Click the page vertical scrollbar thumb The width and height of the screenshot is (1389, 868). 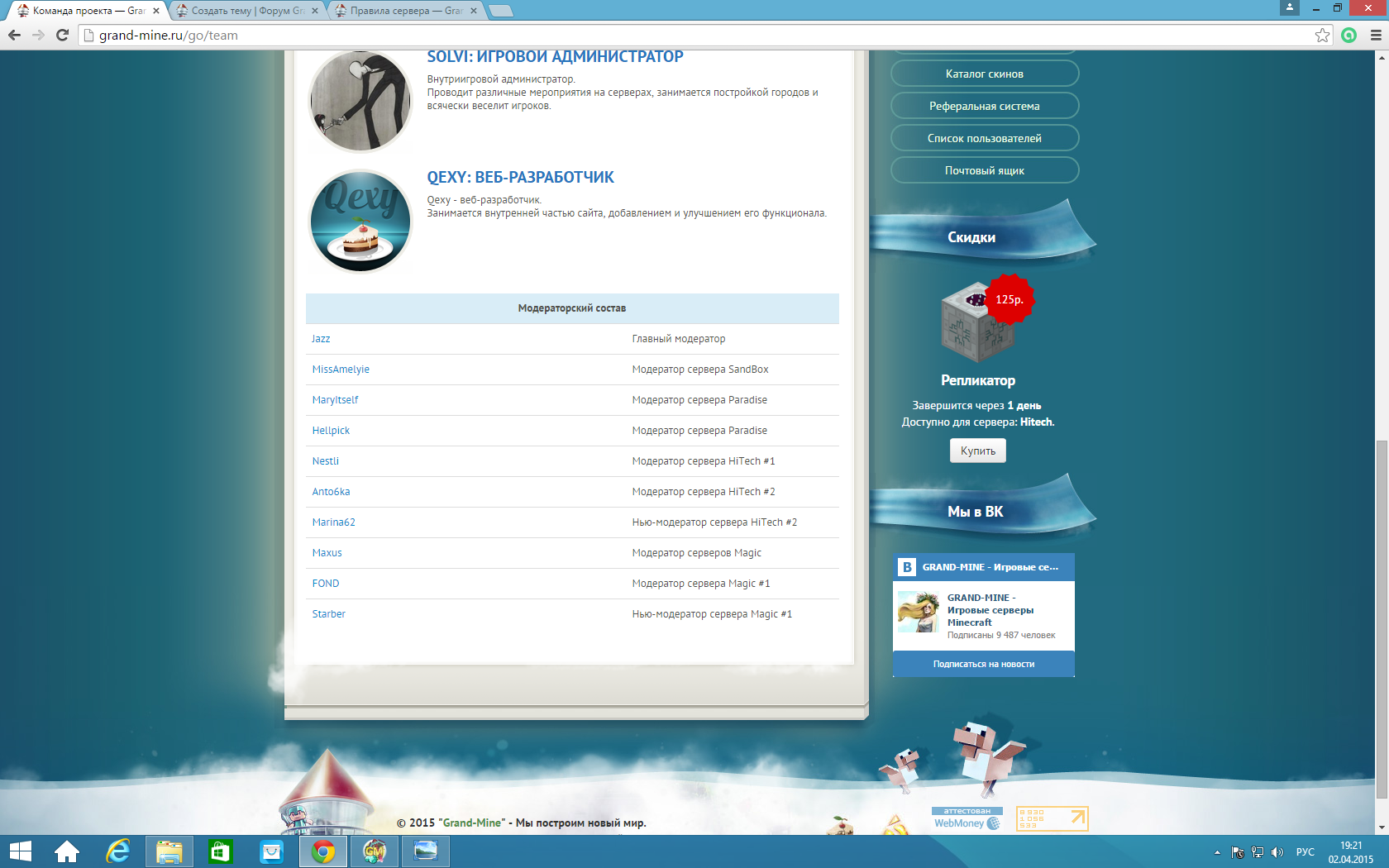coord(1382,620)
